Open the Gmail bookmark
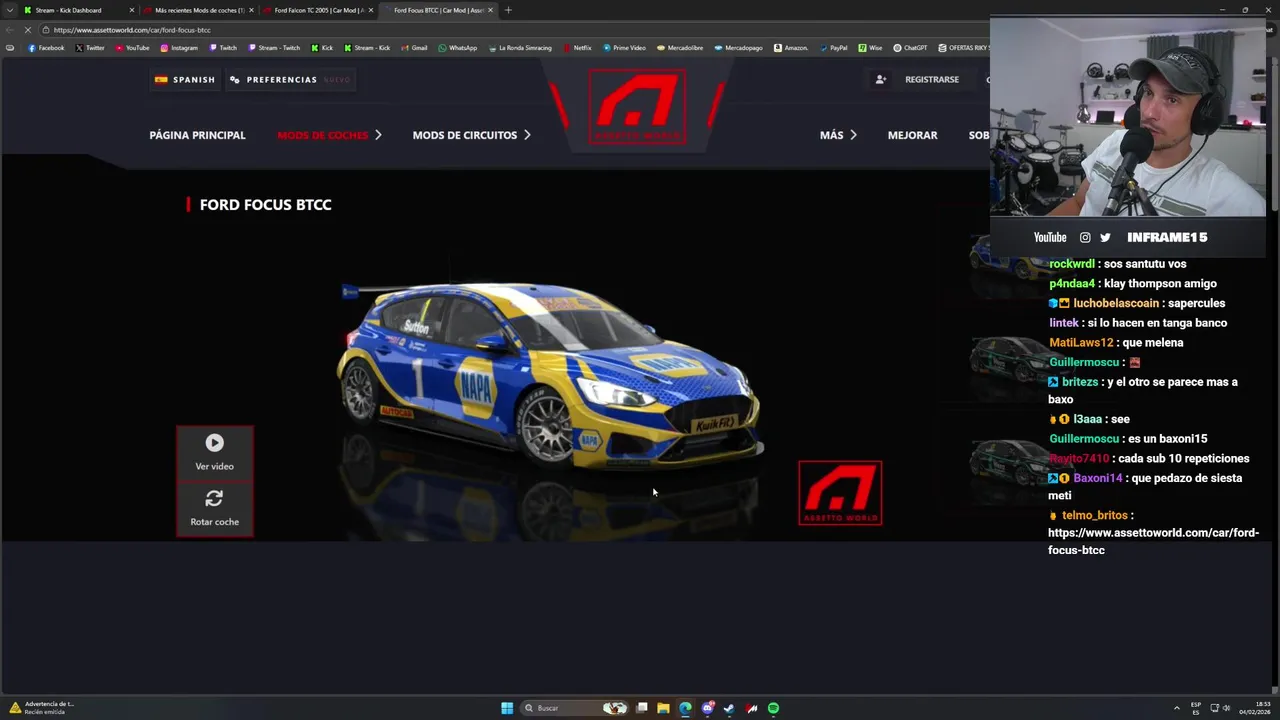The image size is (1280, 720). 414,47
